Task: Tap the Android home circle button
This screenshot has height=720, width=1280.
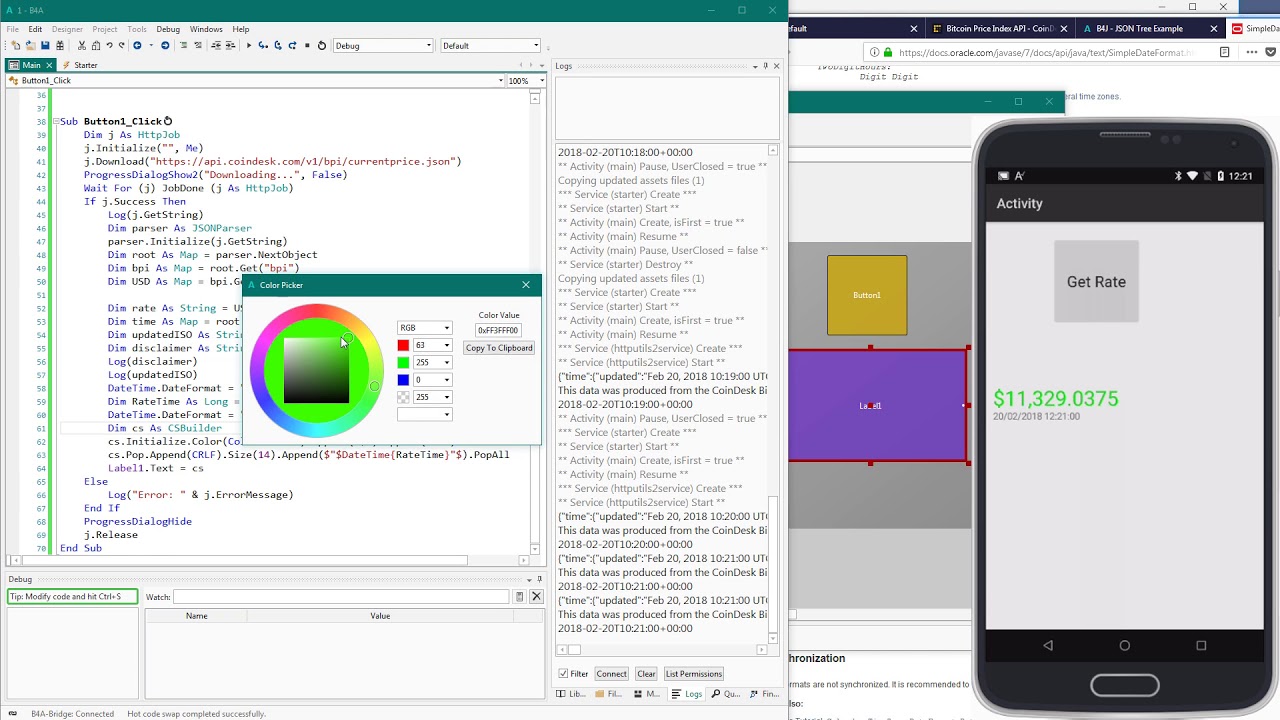Action: coord(1124,646)
